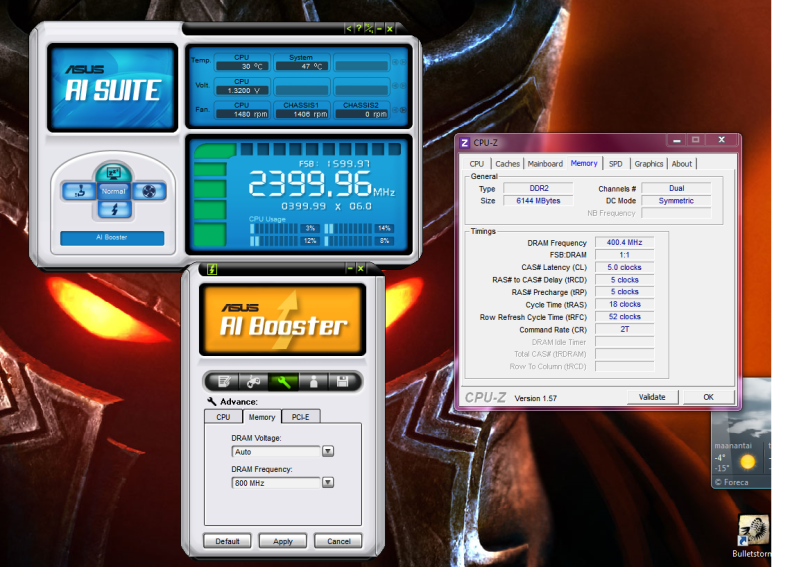Open the Bulletstorm desktop shortcut
The image size is (799, 567).
point(752,537)
